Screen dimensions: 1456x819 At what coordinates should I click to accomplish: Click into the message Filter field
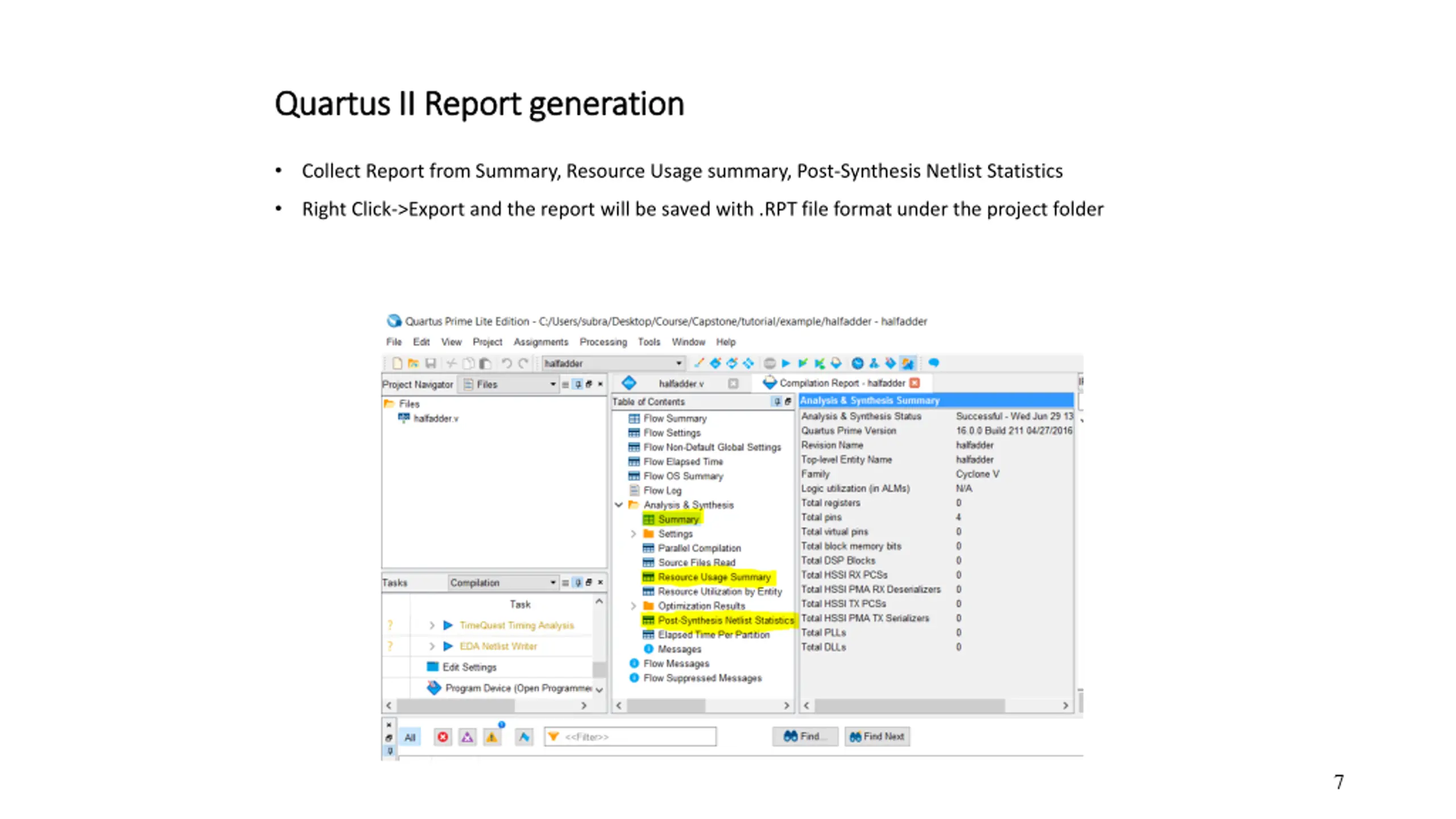pos(630,737)
